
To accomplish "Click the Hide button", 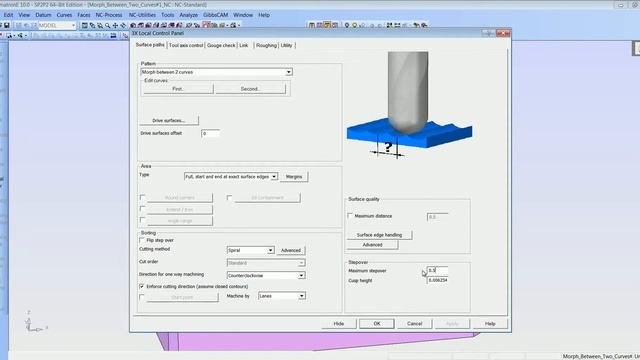I will pyautogui.click(x=339, y=323).
